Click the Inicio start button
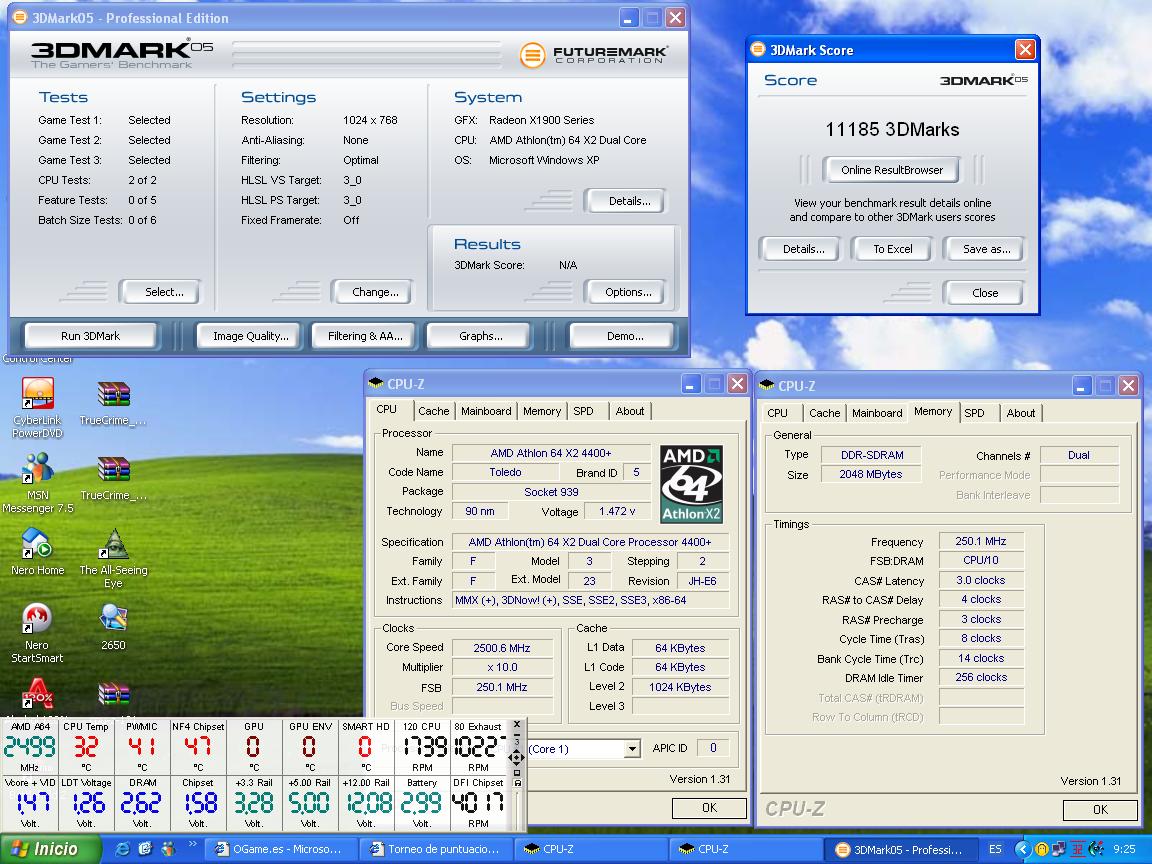 pyautogui.click(x=50, y=849)
